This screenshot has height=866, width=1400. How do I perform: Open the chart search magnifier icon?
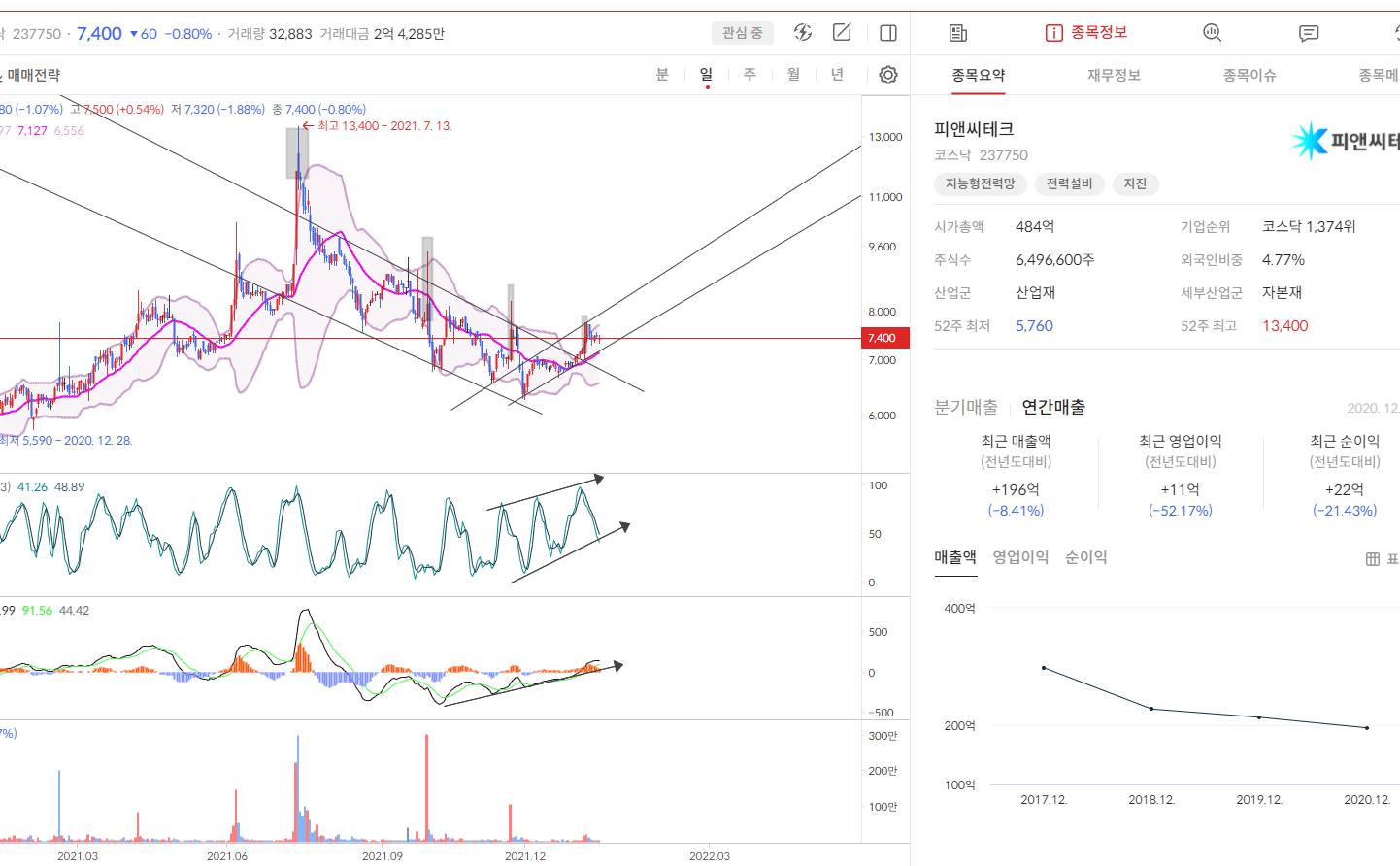[x=1212, y=33]
